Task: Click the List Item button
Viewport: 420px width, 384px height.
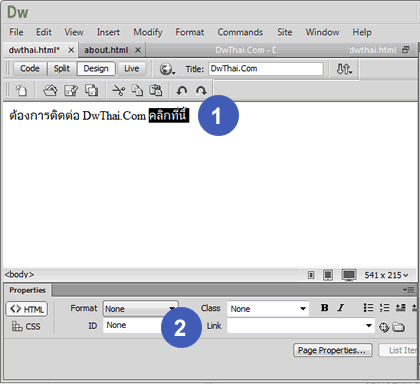Action: 399,350
